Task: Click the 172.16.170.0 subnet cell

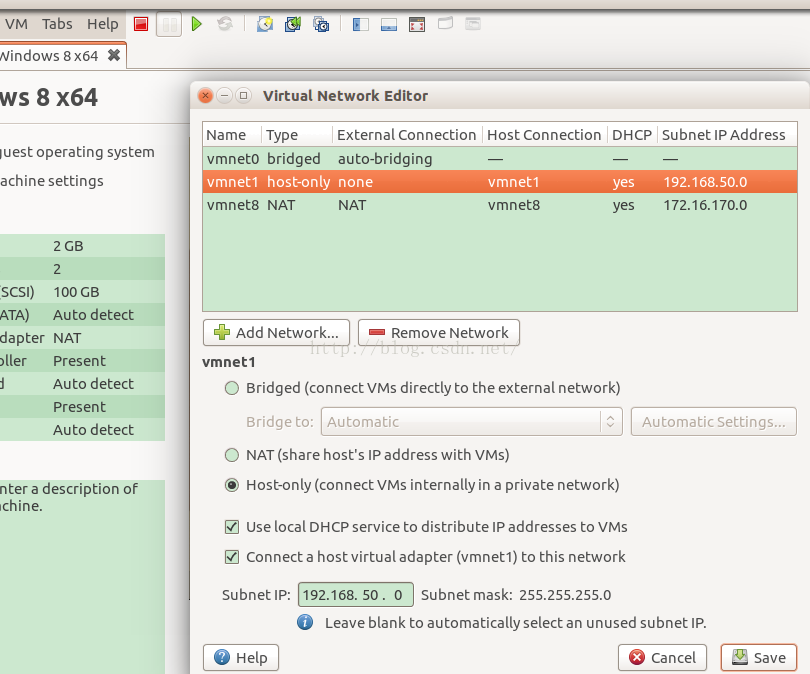Action: tap(705, 205)
